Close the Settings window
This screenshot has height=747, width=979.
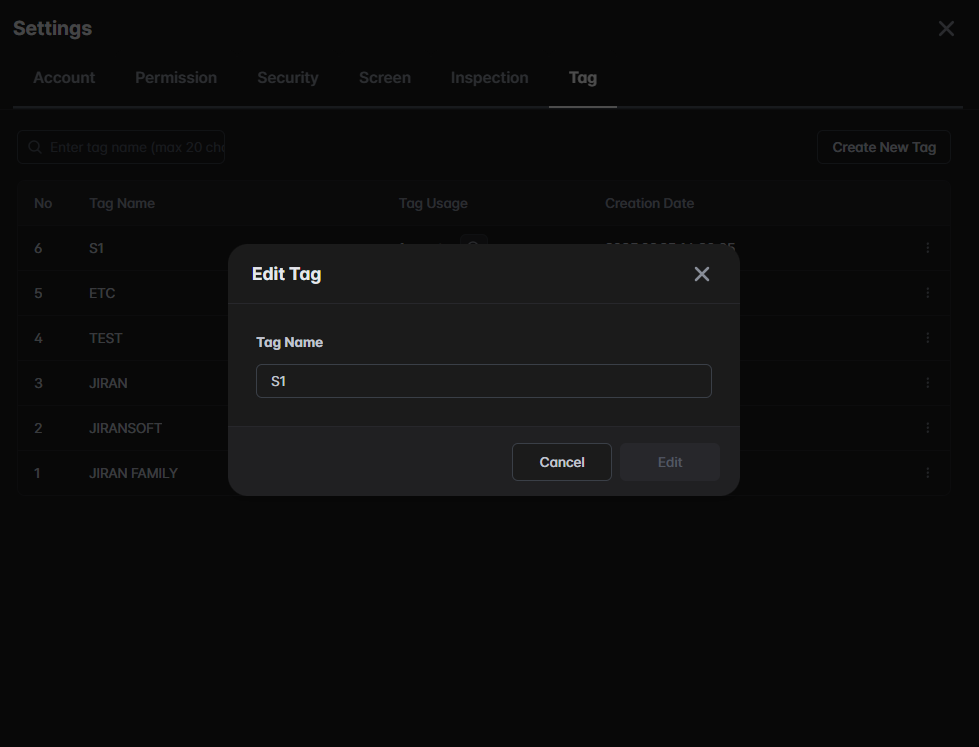coord(946,29)
